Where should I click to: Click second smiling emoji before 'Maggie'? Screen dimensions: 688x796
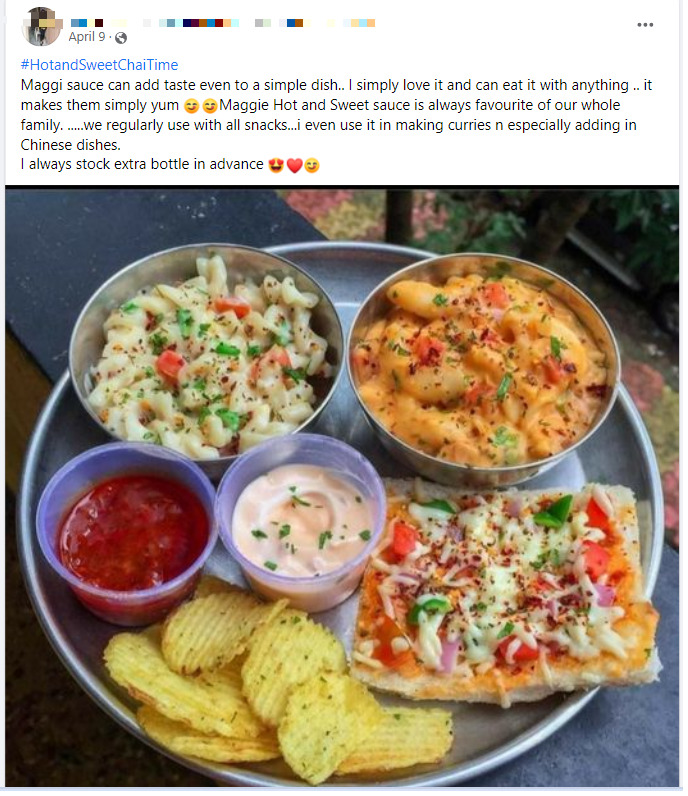[x=210, y=106]
